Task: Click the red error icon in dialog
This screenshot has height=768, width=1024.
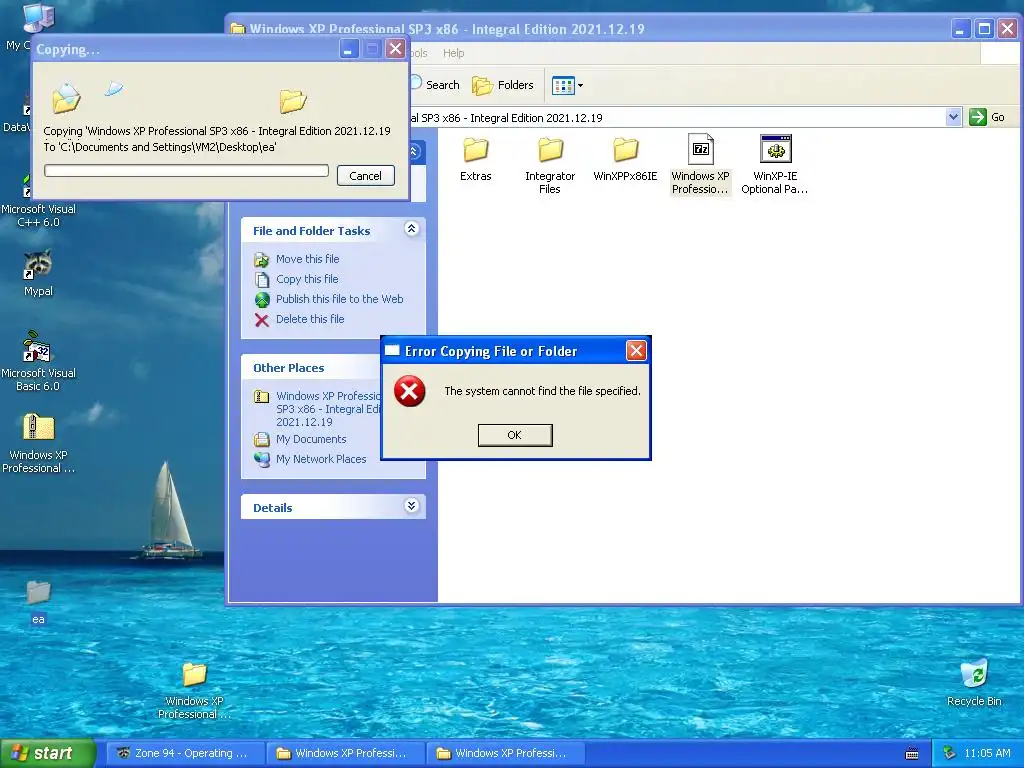Action: click(x=409, y=391)
